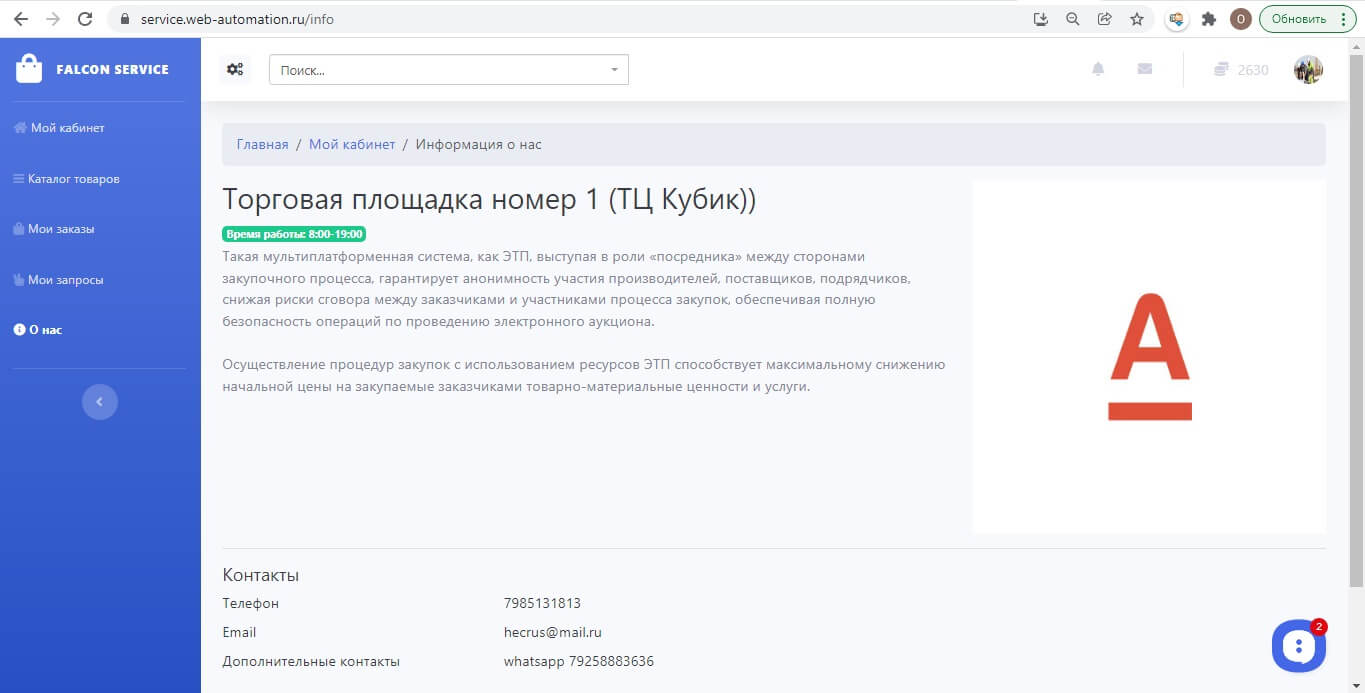Open the settings gears icon
The height and width of the screenshot is (693, 1365).
point(235,69)
